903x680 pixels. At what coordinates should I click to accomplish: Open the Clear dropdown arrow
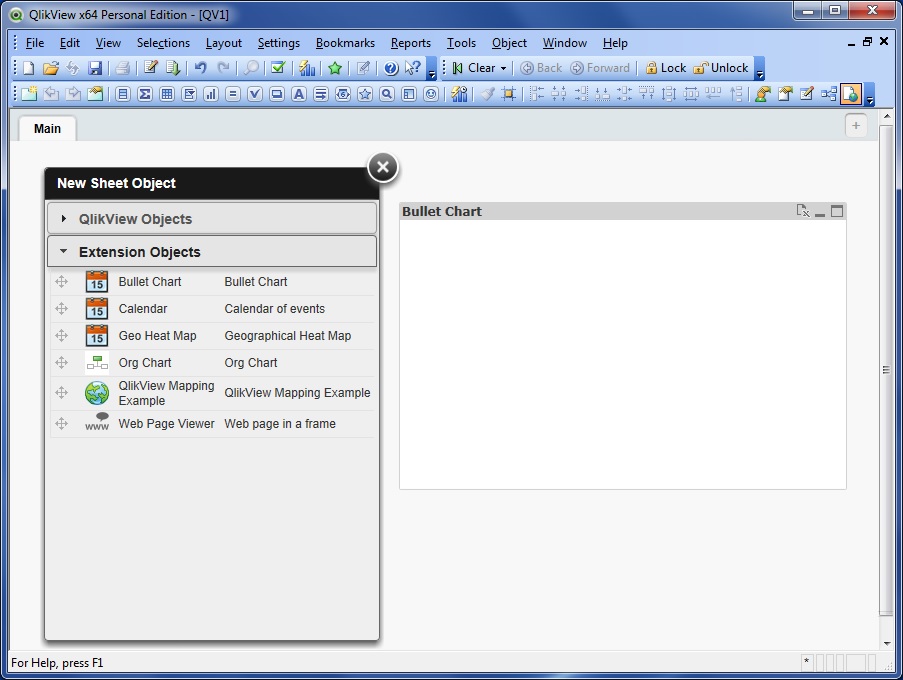pyautogui.click(x=503, y=69)
